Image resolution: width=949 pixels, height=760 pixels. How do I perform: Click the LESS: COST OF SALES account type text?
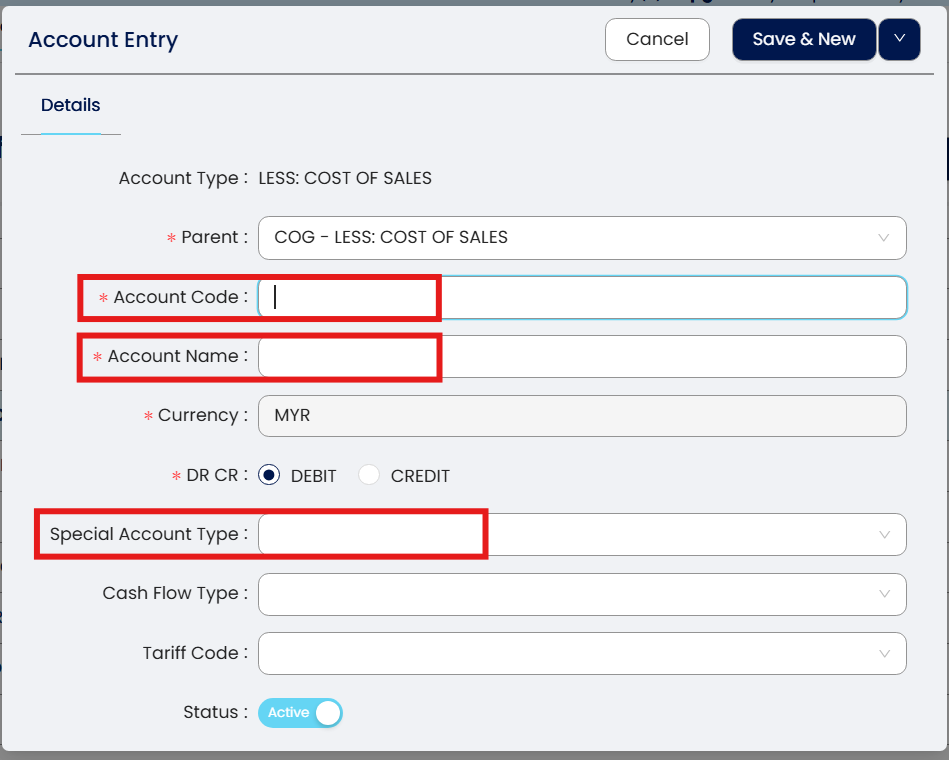pos(345,179)
